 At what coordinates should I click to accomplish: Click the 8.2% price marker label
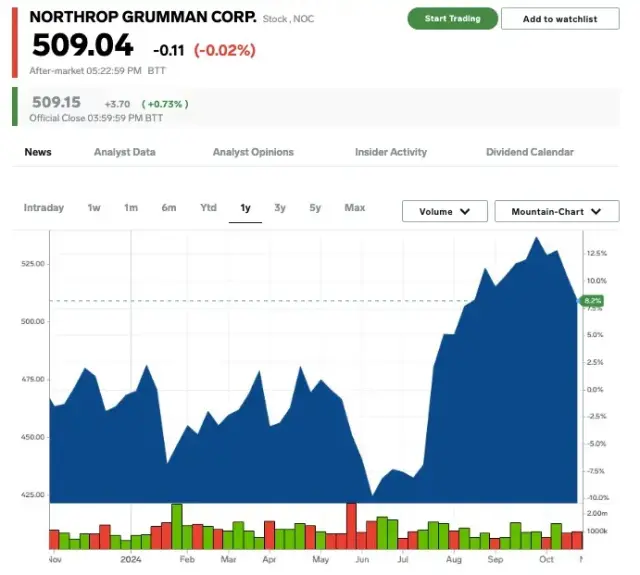click(x=591, y=300)
